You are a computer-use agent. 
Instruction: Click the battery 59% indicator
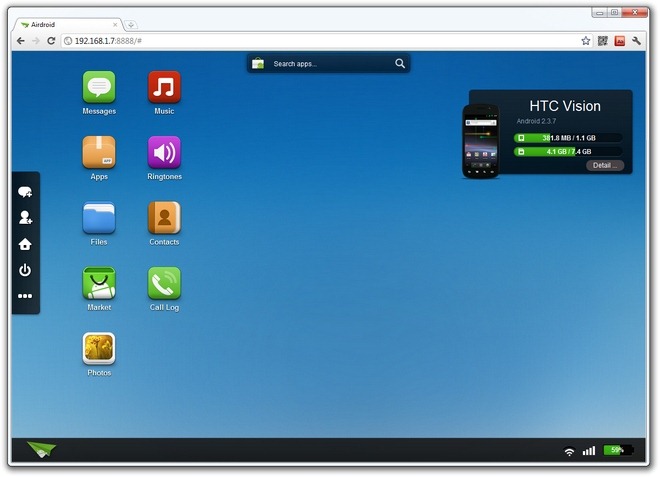pos(618,450)
